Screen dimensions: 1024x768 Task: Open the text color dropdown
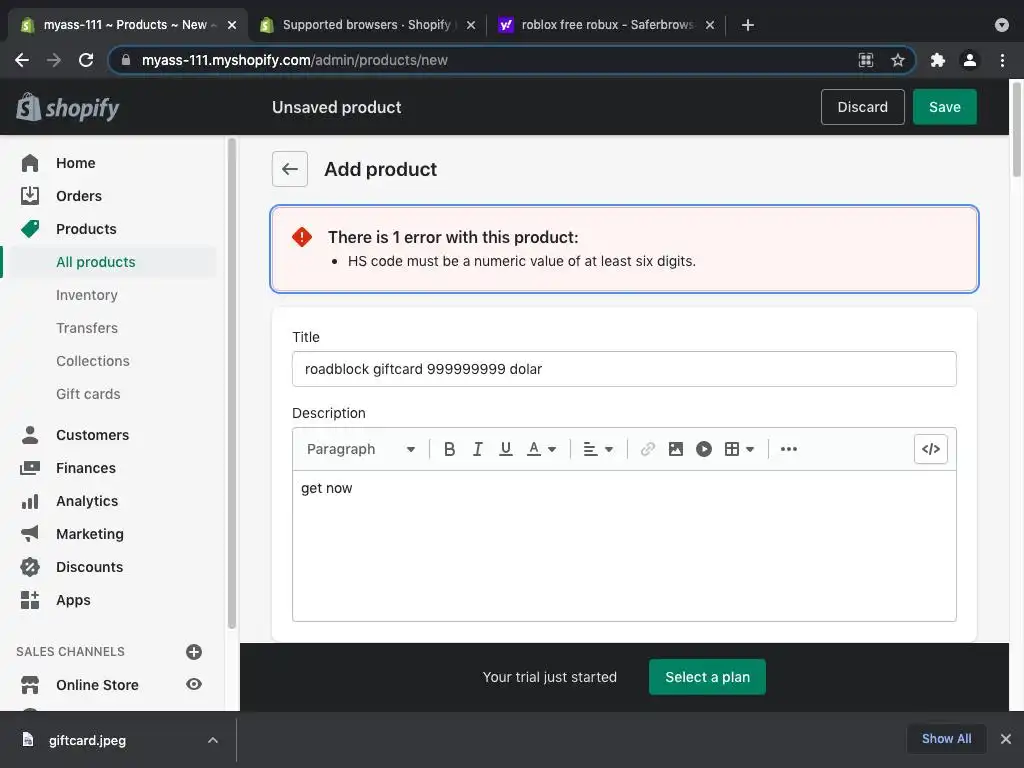[x=542, y=449]
